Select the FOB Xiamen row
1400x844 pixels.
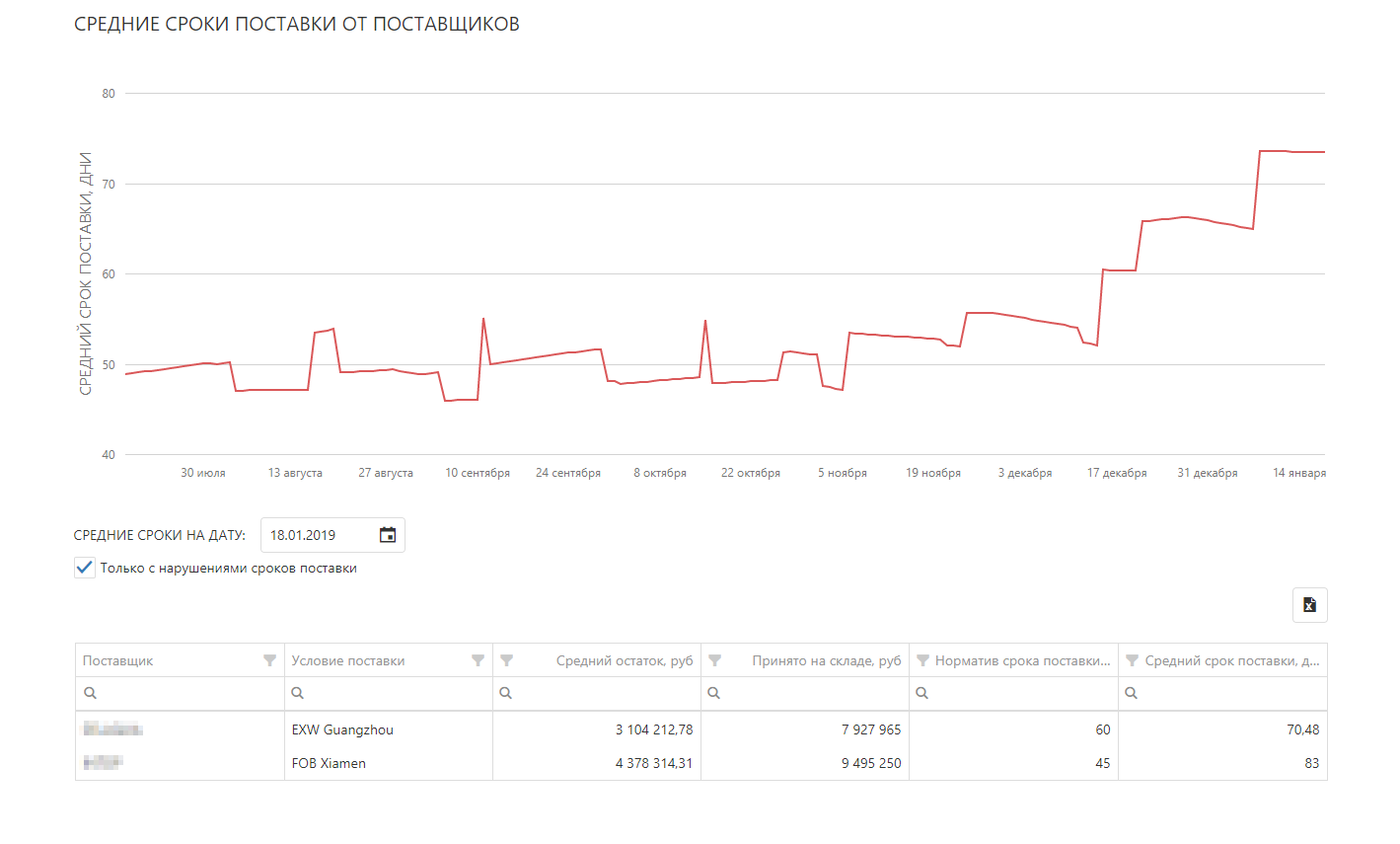[x=329, y=763]
